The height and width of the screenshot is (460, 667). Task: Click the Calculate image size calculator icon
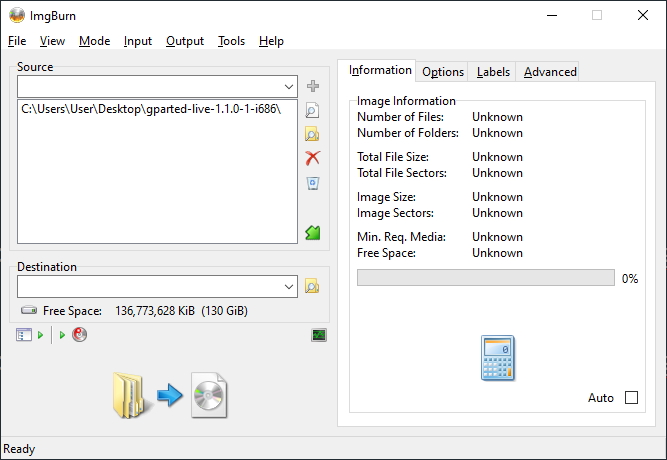[x=498, y=358]
